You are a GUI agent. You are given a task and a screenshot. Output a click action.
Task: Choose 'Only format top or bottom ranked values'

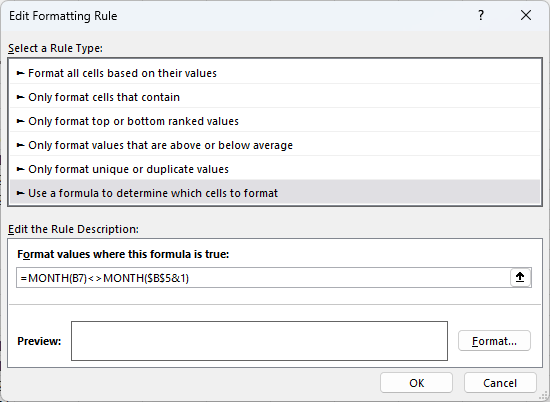tap(275, 121)
